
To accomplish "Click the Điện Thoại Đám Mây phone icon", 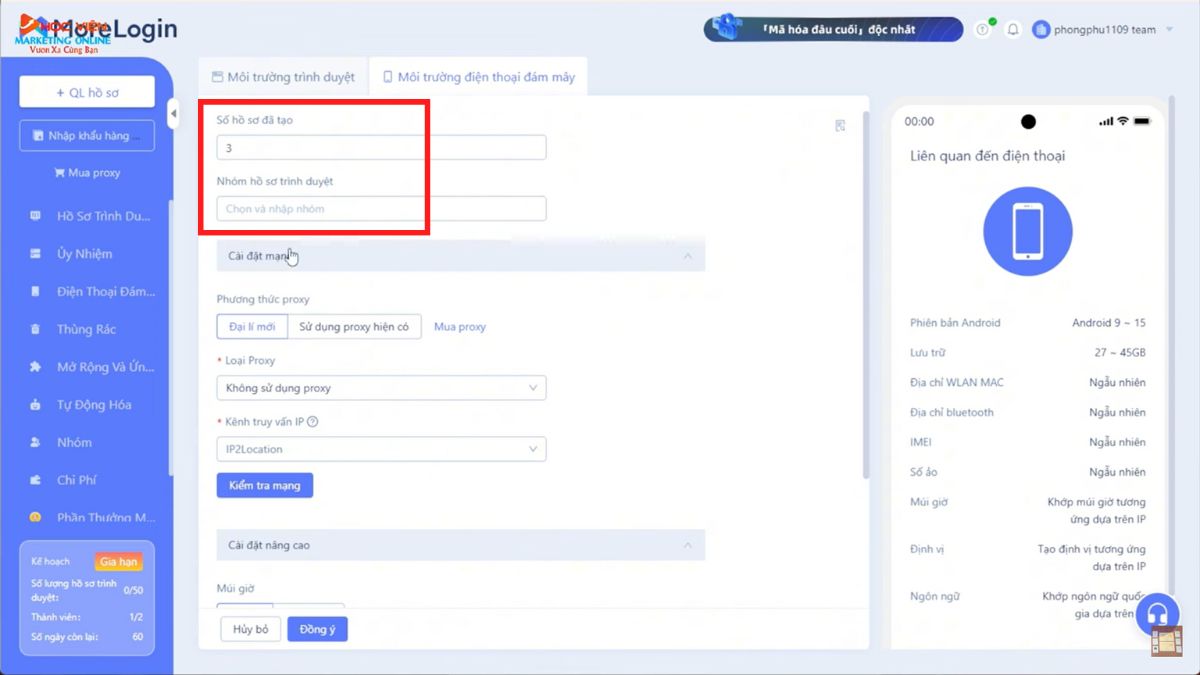I will click(36, 292).
